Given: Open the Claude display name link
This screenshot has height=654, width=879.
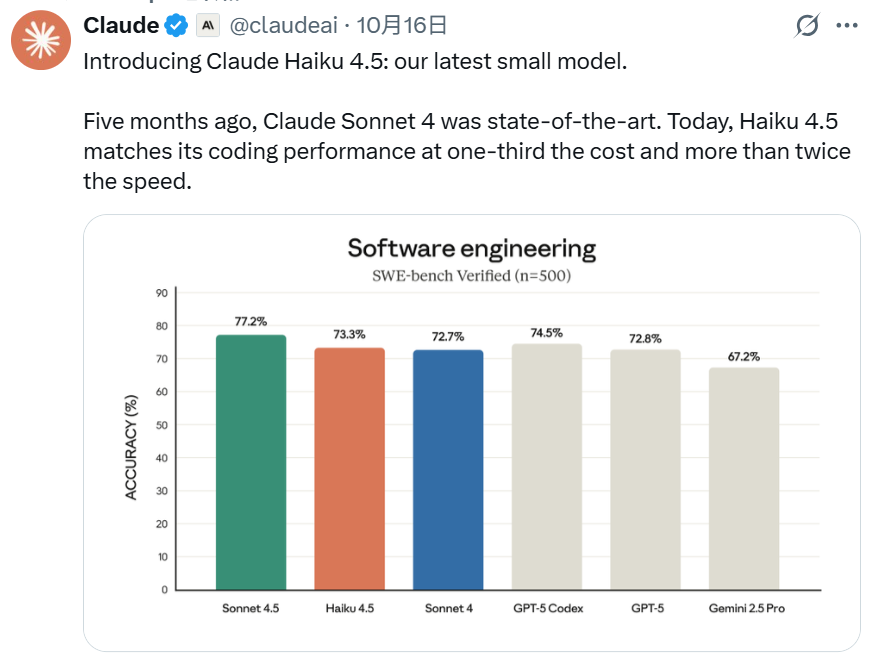Looking at the screenshot, I should (121, 26).
